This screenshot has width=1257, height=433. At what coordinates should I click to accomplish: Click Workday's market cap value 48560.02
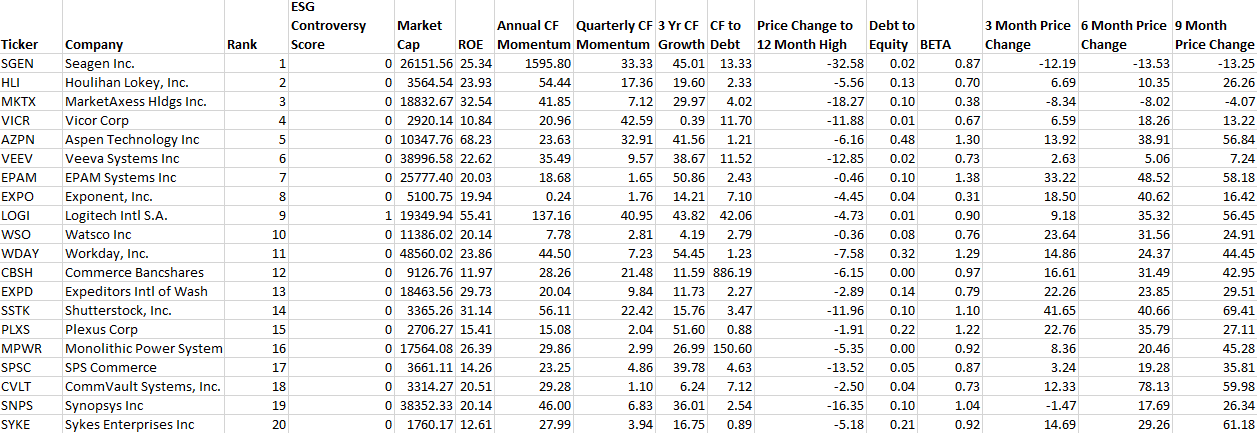click(x=425, y=253)
